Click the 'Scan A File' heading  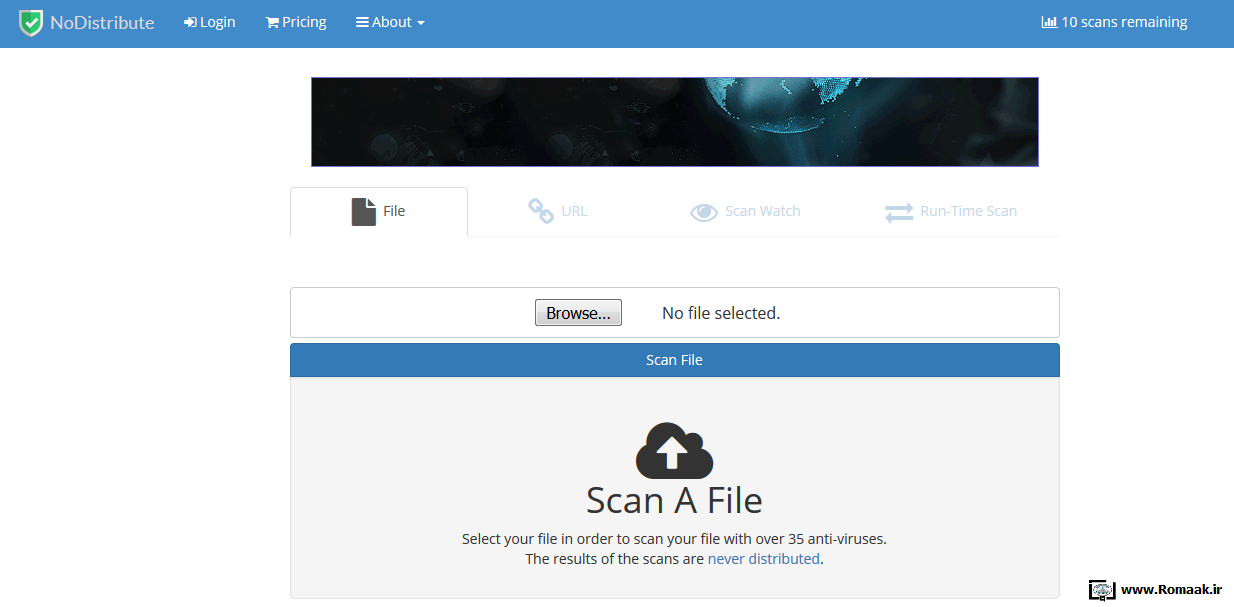[674, 500]
